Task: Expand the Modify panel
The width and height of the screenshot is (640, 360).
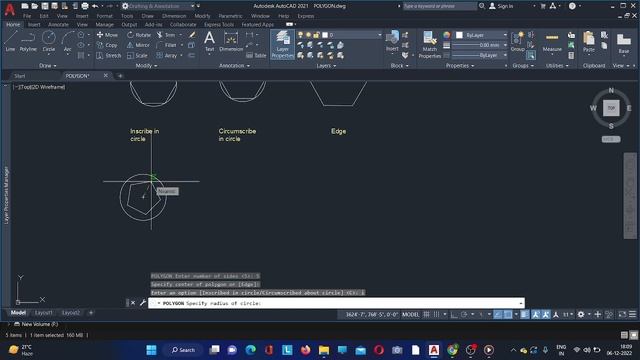Action: point(146,66)
